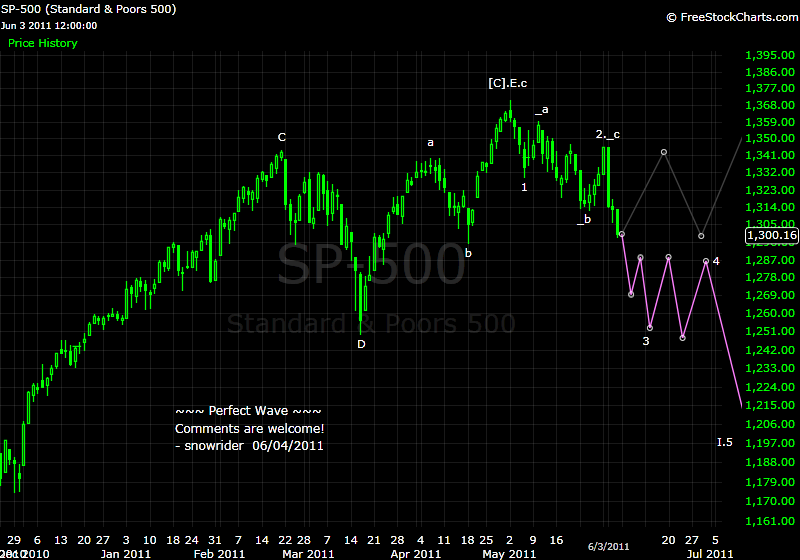The height and width of the screenshot is (560, 800).
Task: Select the 1,215.00 price axis label
Action: (770, 405)
